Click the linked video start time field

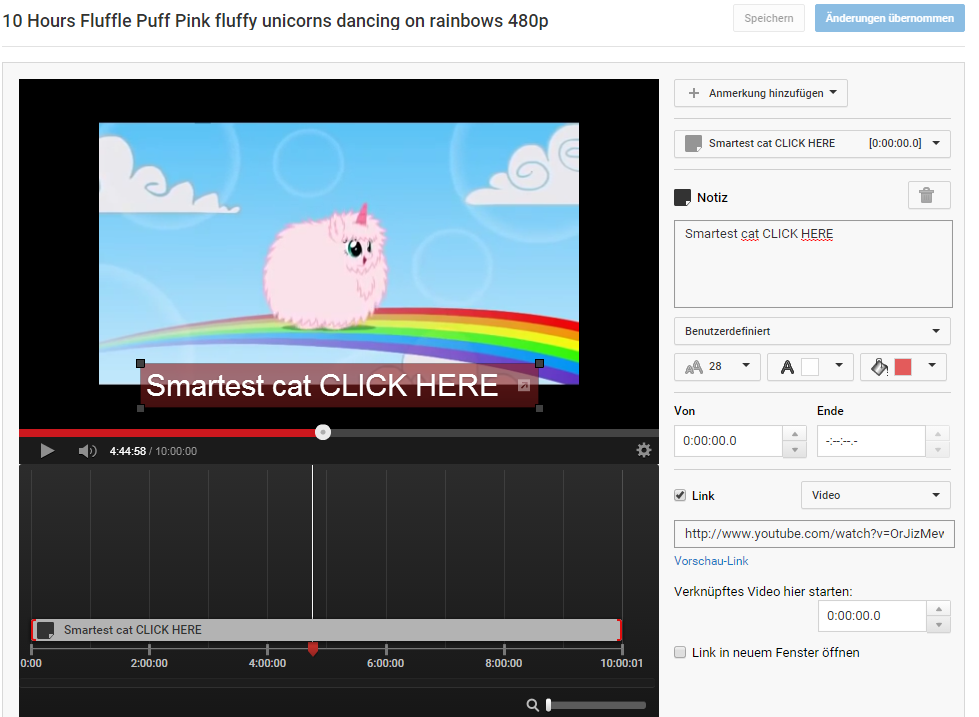point(872,616)
